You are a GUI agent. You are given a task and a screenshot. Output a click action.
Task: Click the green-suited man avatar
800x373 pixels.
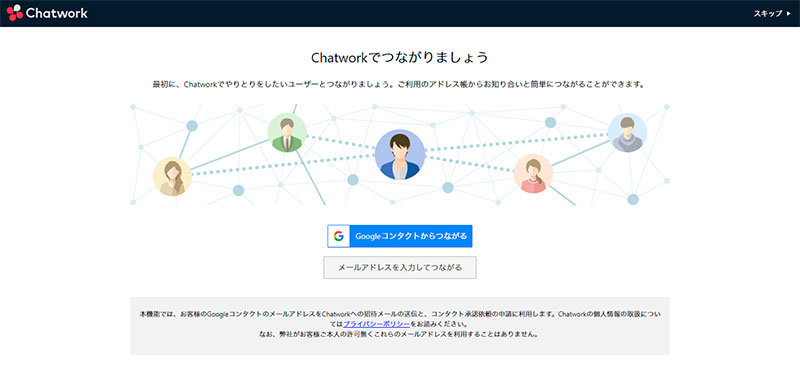pos(287,133)
